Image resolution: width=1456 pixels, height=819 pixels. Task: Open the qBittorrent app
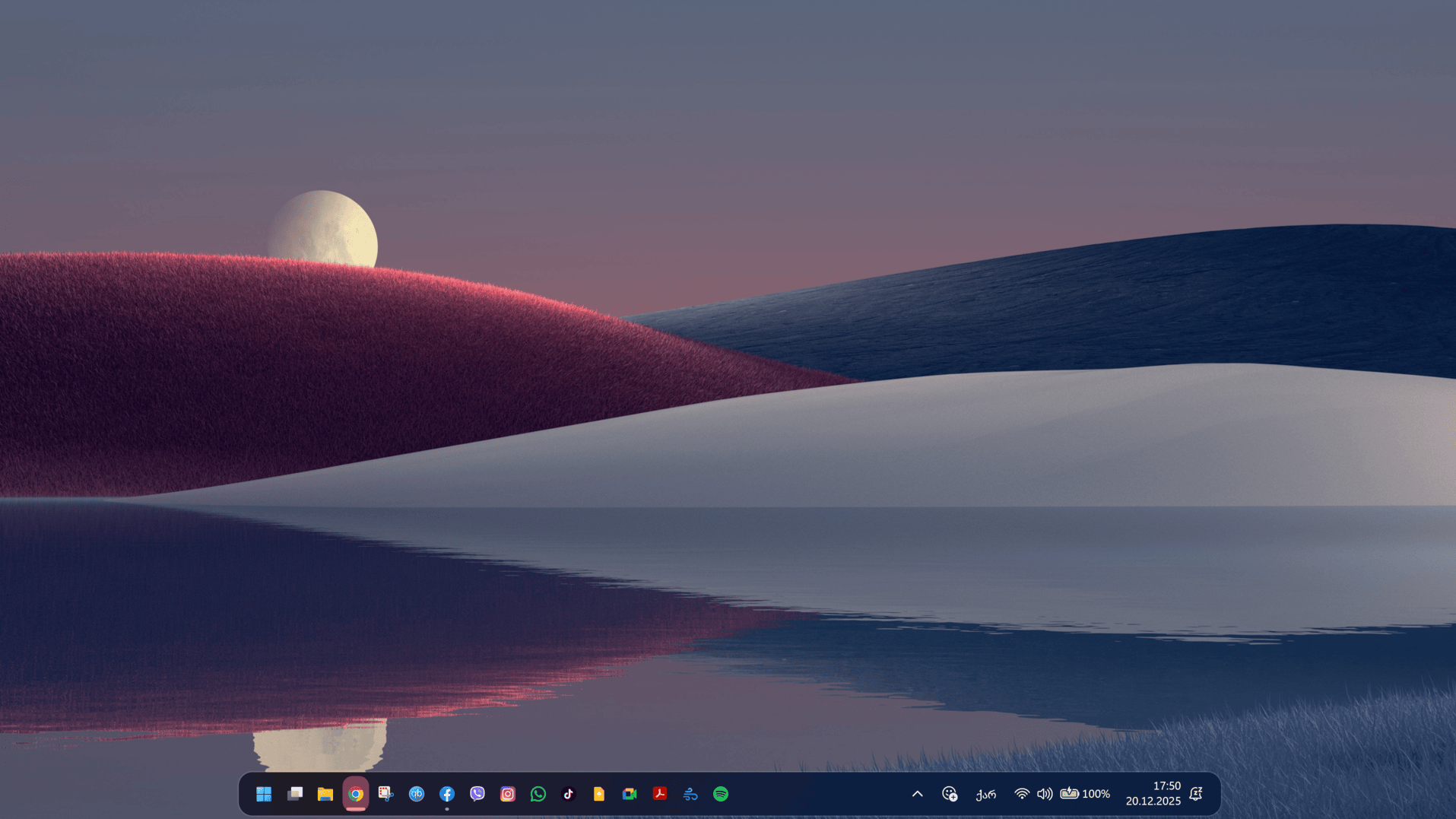pyautogui.click(x=417, y=794)
